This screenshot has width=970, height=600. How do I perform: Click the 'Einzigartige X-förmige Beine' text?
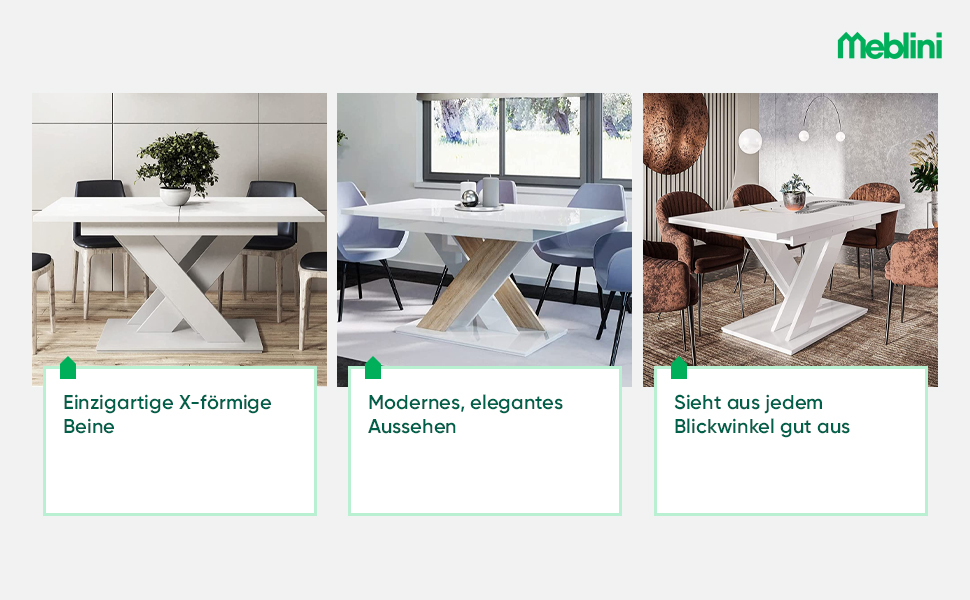167,414
